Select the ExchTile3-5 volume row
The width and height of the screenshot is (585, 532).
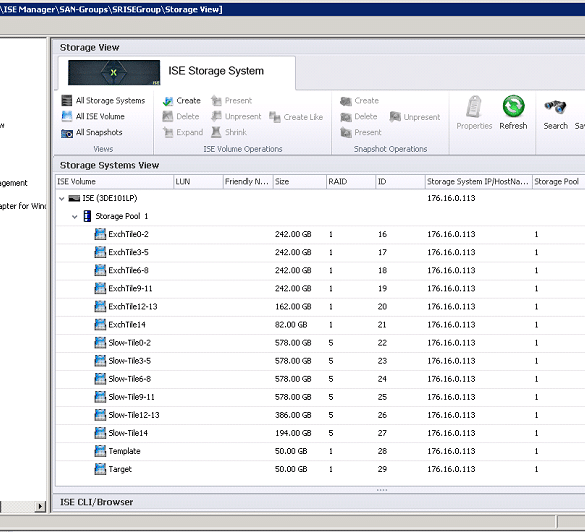coord(320,253)
